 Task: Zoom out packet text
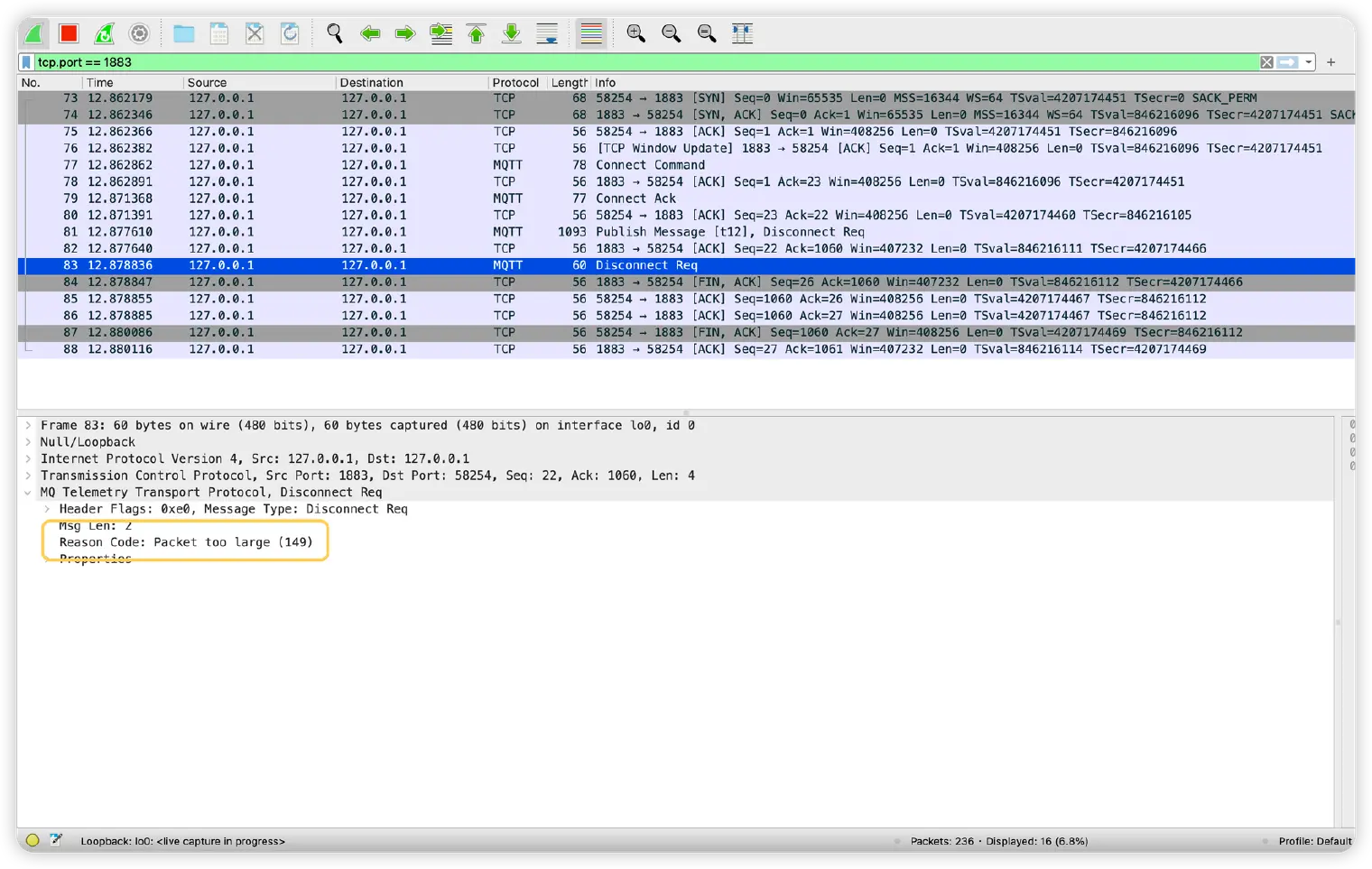[x=672, y=33]
